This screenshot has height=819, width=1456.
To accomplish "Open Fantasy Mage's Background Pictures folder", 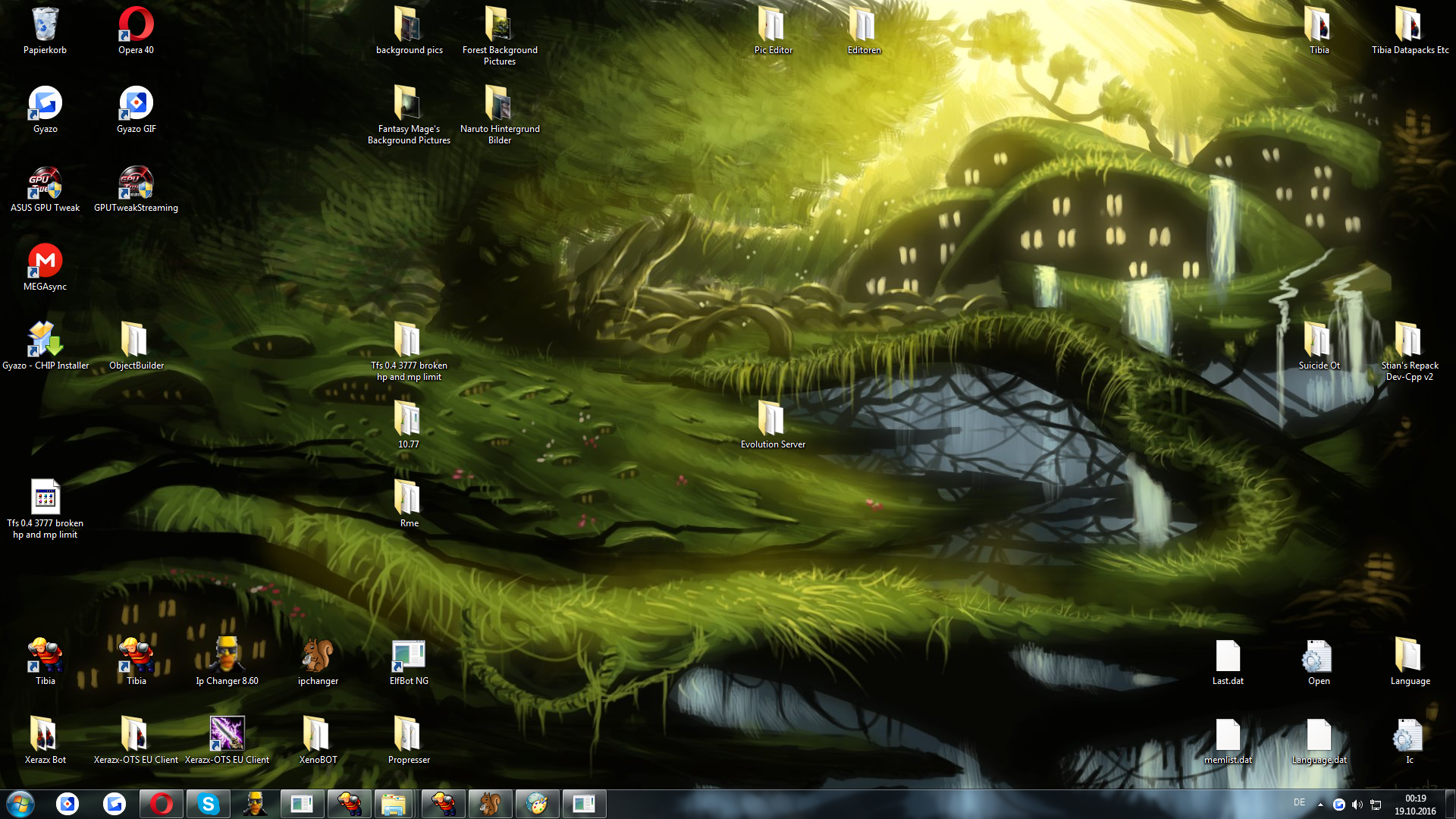I will click(x=409, y=115).
